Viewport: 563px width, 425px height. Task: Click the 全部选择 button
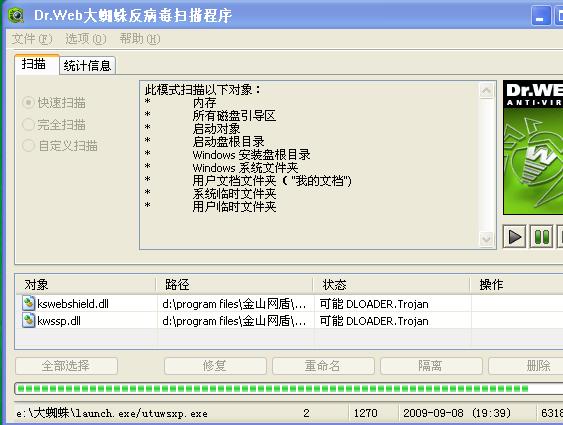click(x=66, y=366)
